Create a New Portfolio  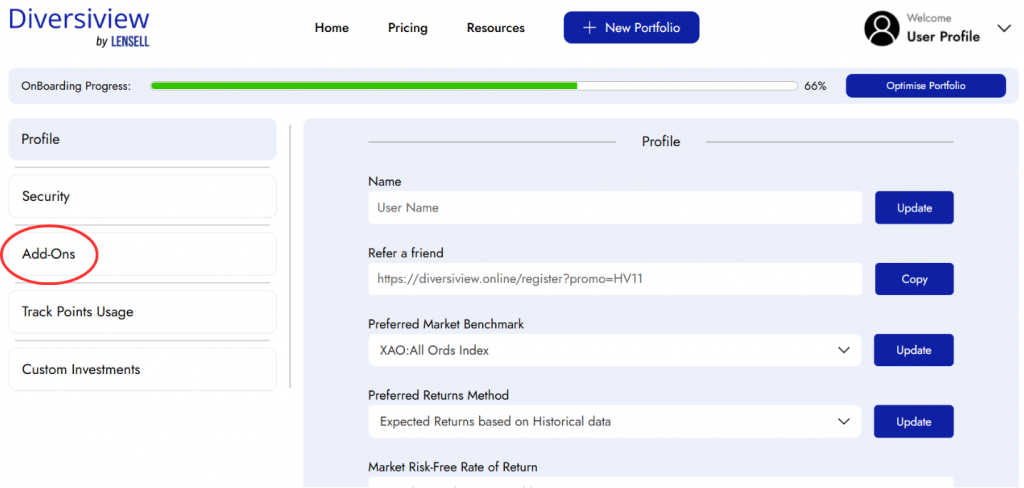pyautogui.click(x=631, y=28)
